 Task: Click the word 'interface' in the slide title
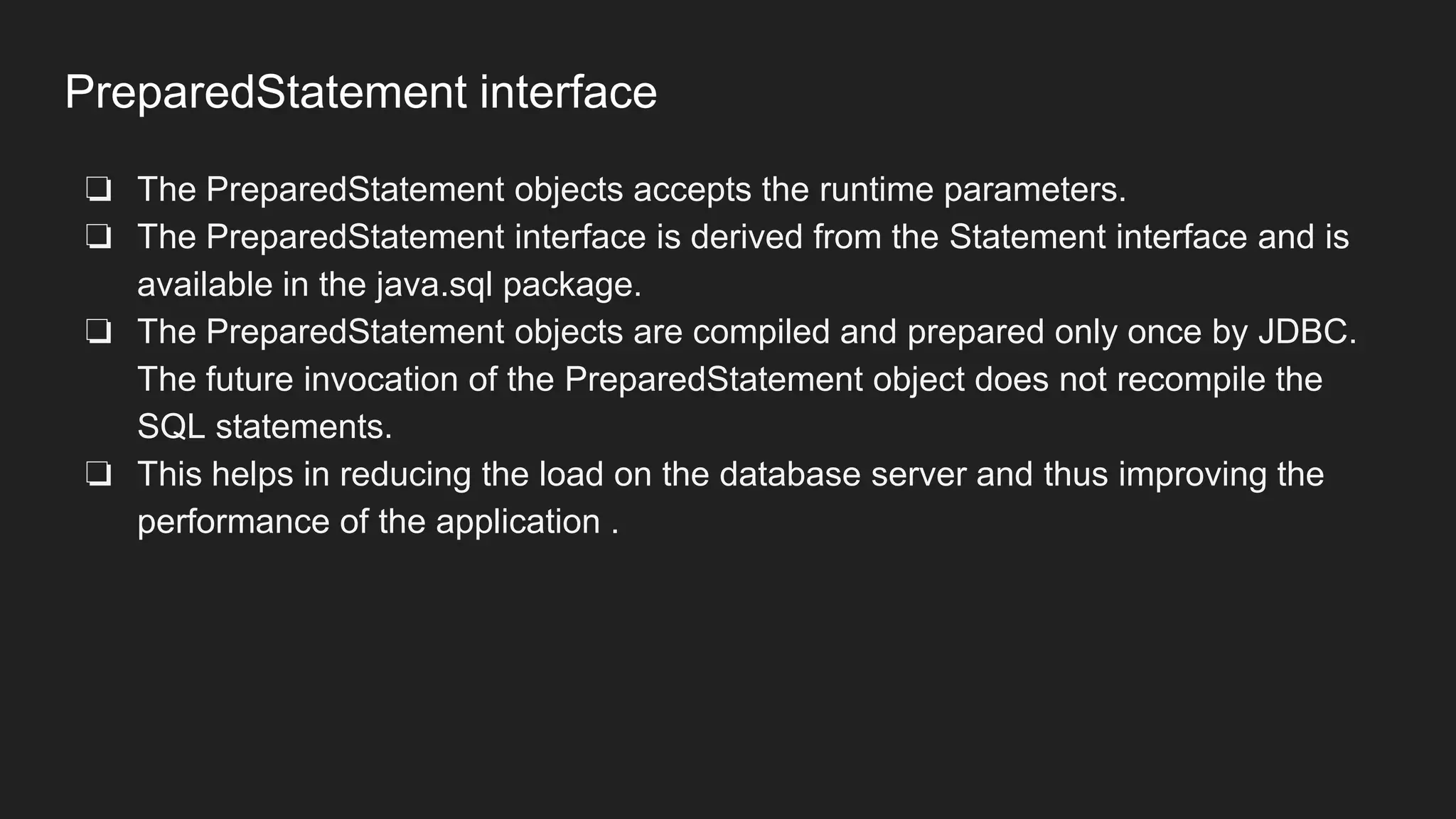pos(568,92)
